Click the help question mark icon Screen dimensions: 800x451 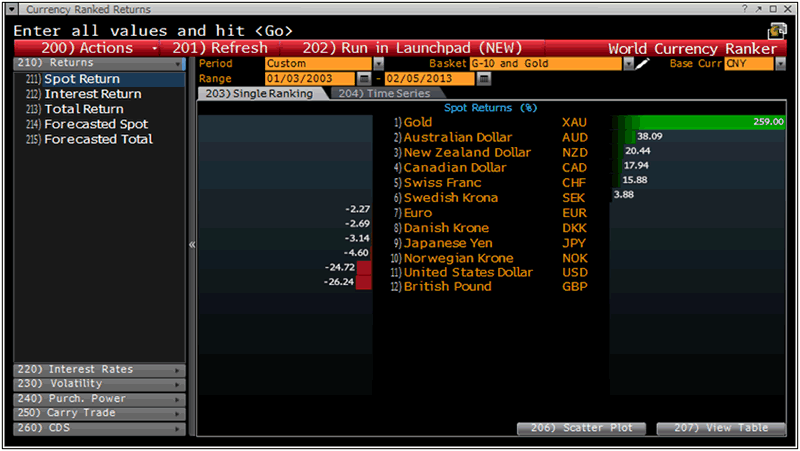[745, 9]
